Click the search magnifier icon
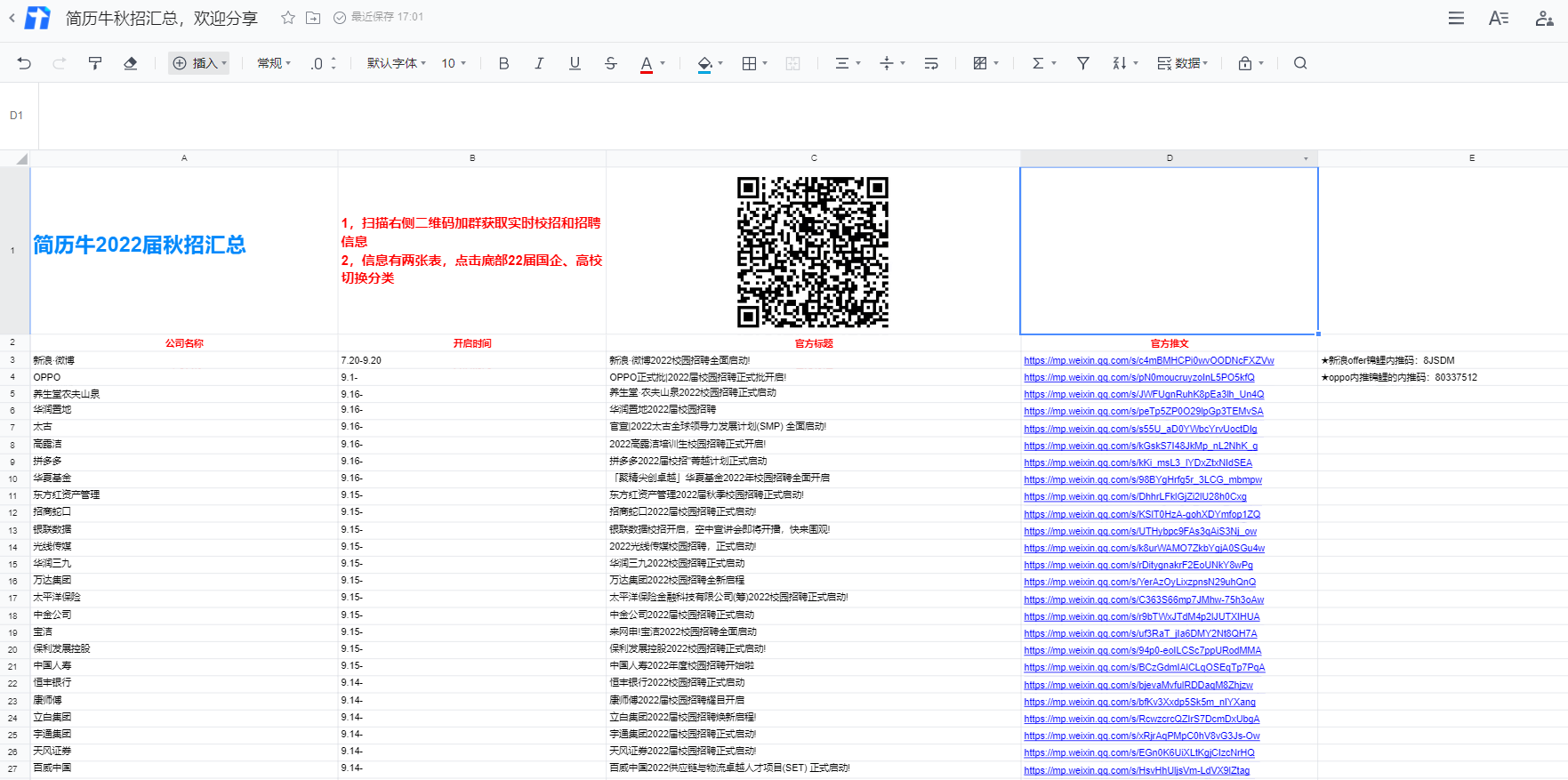1568x780 pixels. click(x=1300, y=63)
